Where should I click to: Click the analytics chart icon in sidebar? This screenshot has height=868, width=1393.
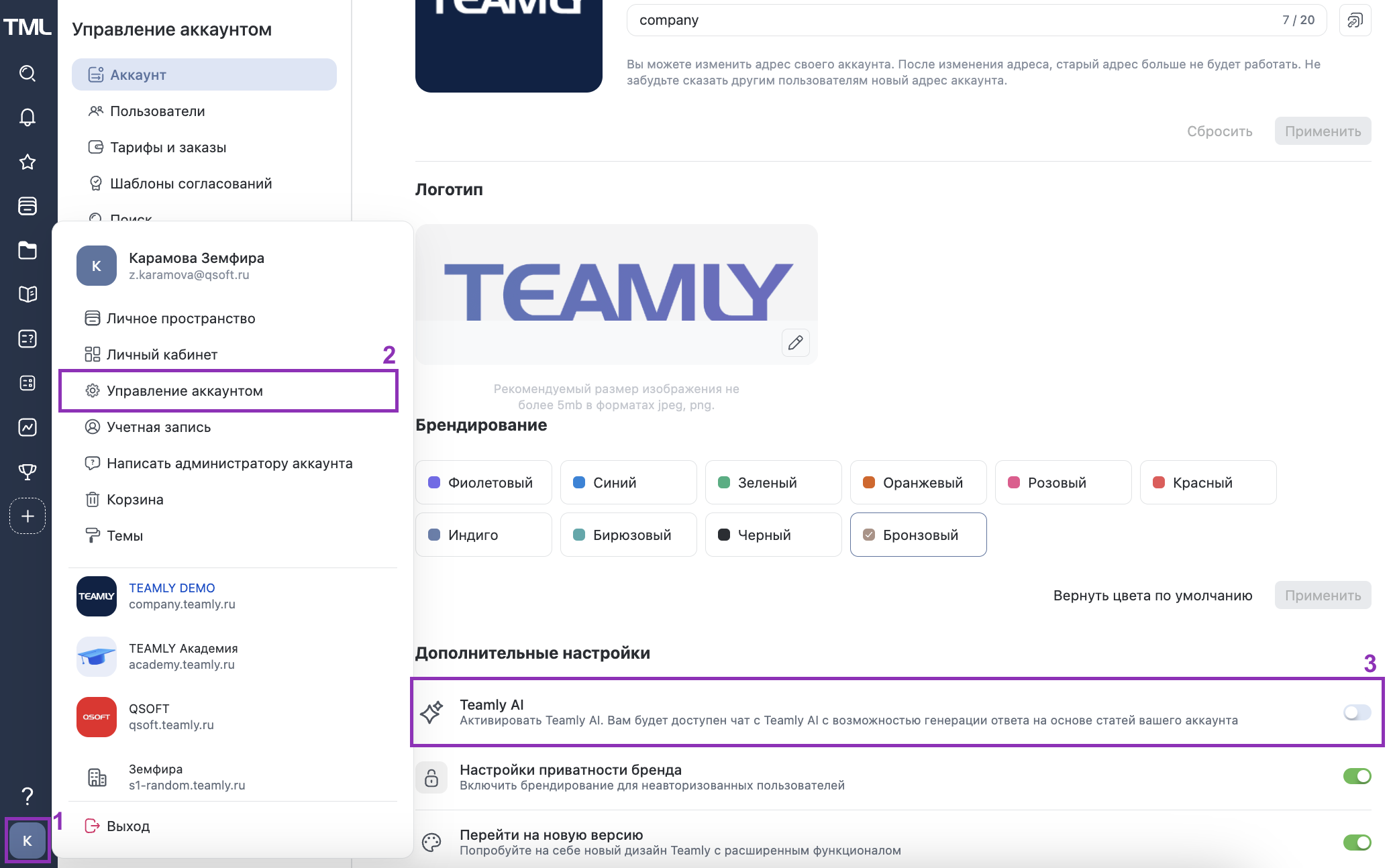[28, 427]
